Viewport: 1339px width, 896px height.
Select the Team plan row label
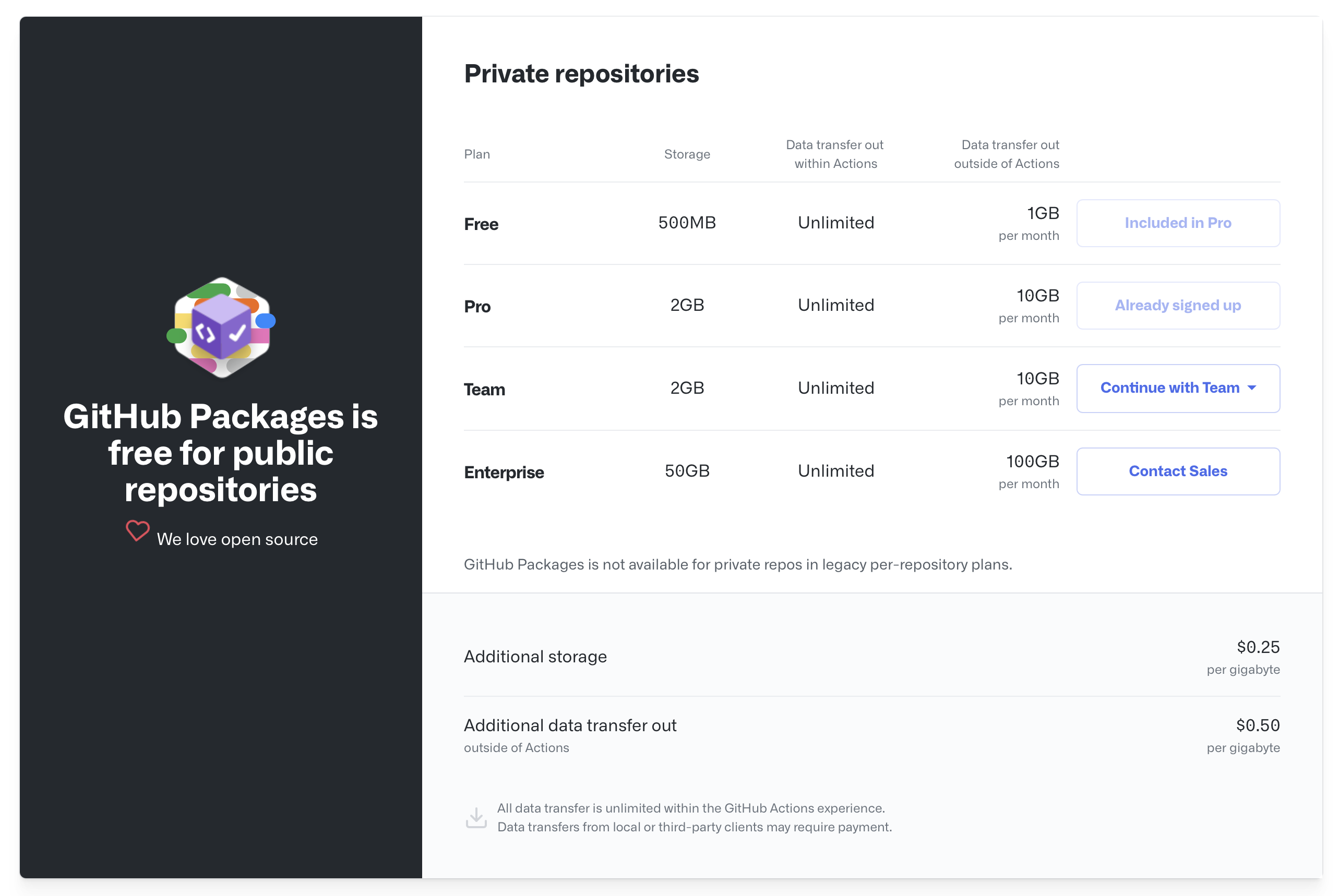(x=485, y=390)
